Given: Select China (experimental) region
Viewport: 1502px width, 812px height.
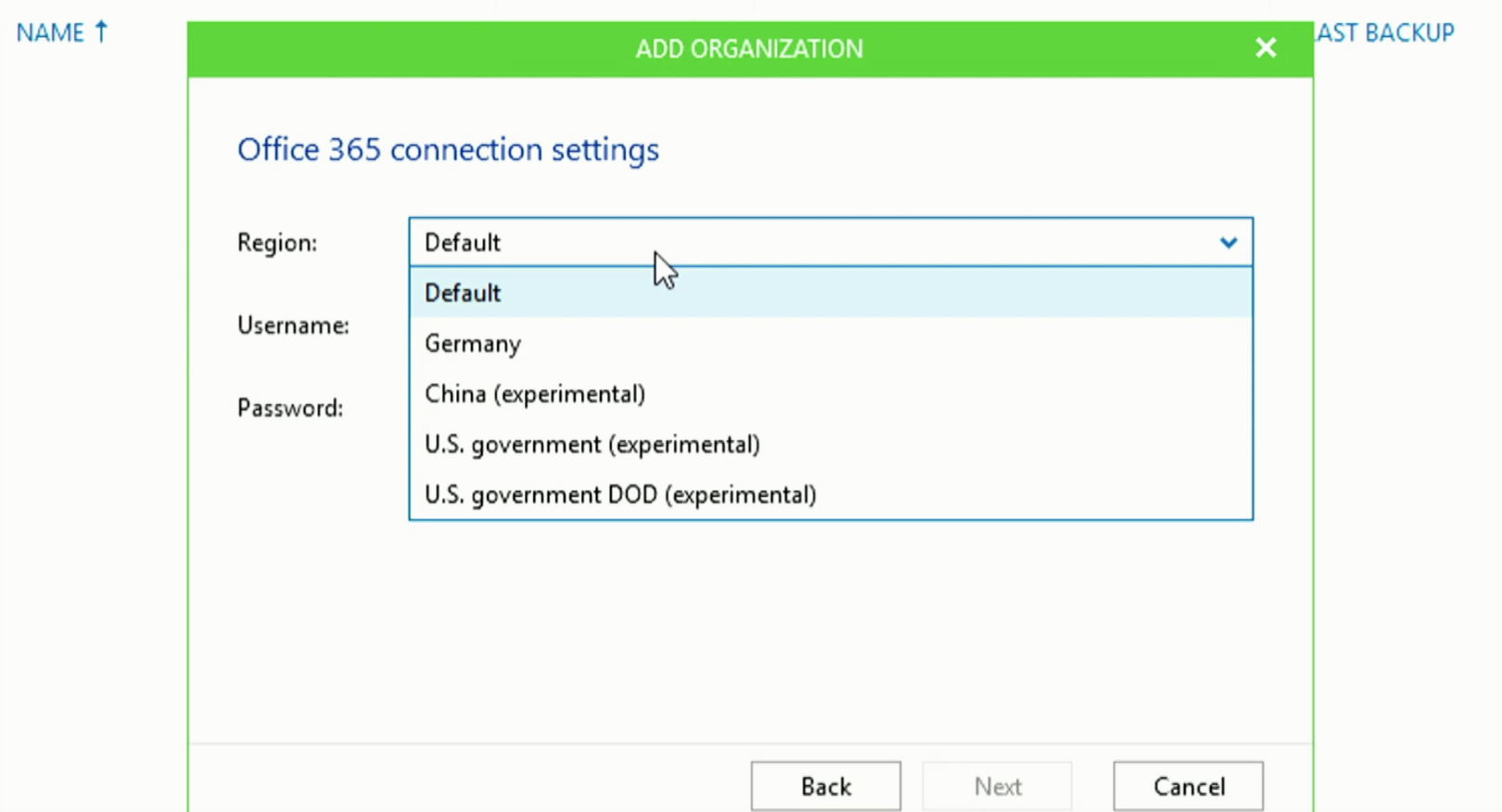Looking at the screenshot, I should tap(831, 394).
